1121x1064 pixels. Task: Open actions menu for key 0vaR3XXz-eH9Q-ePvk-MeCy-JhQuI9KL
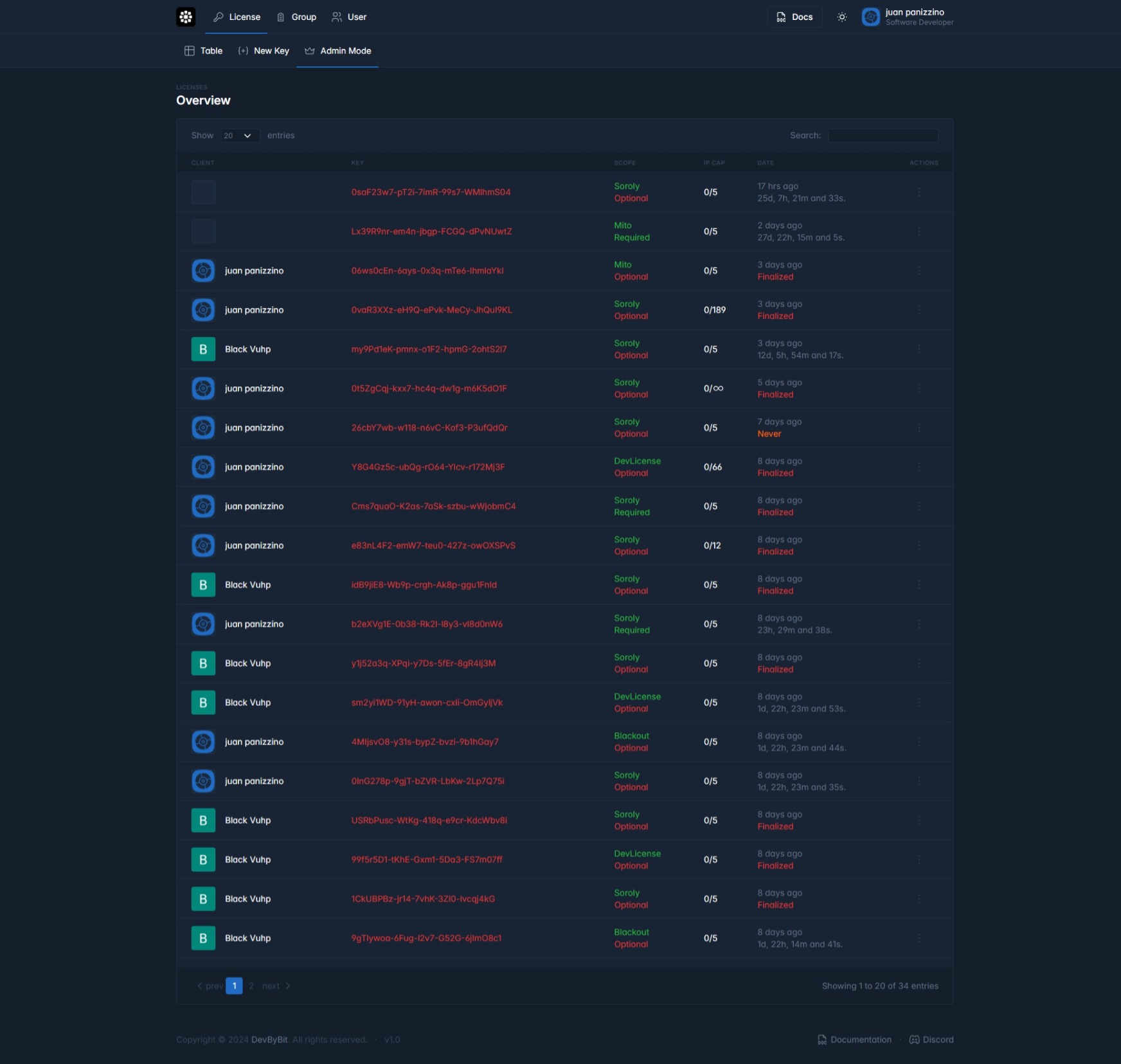pos(919,310)
